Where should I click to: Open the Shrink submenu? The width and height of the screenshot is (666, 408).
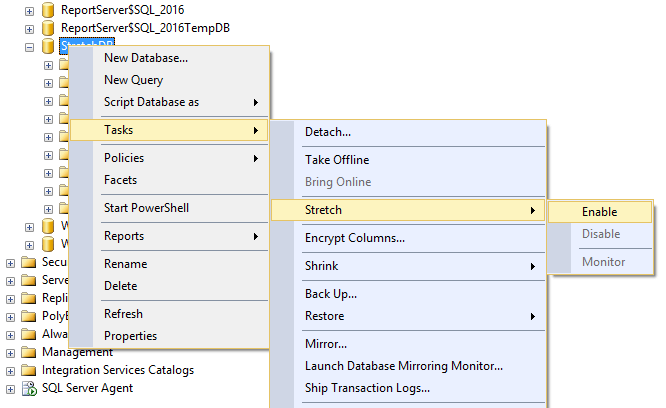click(x=408, y=266)
